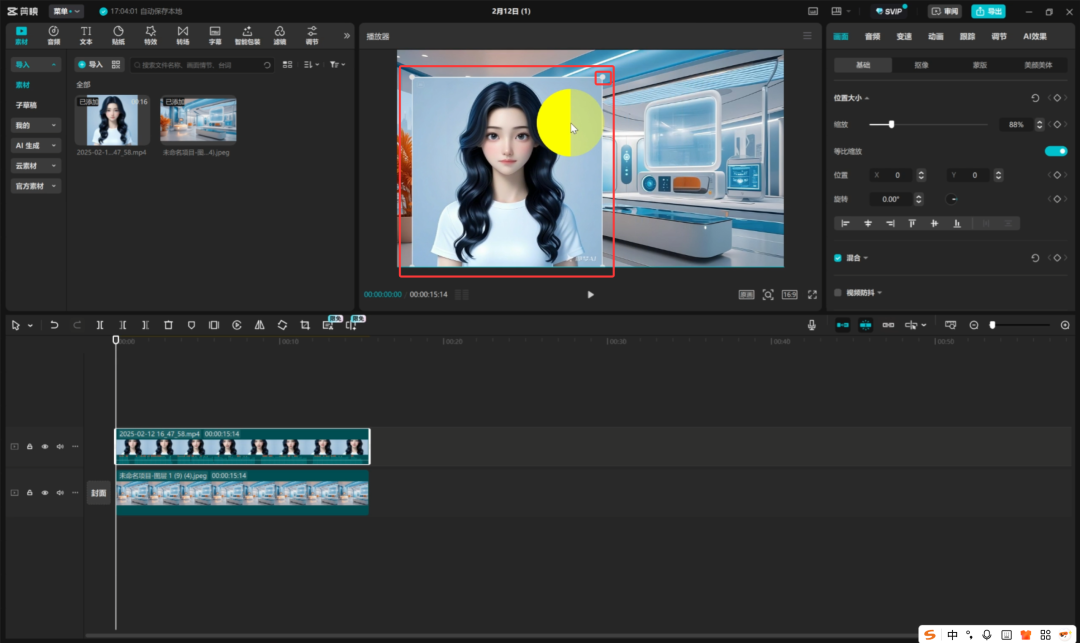Viewport: 1080px width, 643px height.
Task: Open the 字幕 (Captions) panel
Action: click(215, 35)
